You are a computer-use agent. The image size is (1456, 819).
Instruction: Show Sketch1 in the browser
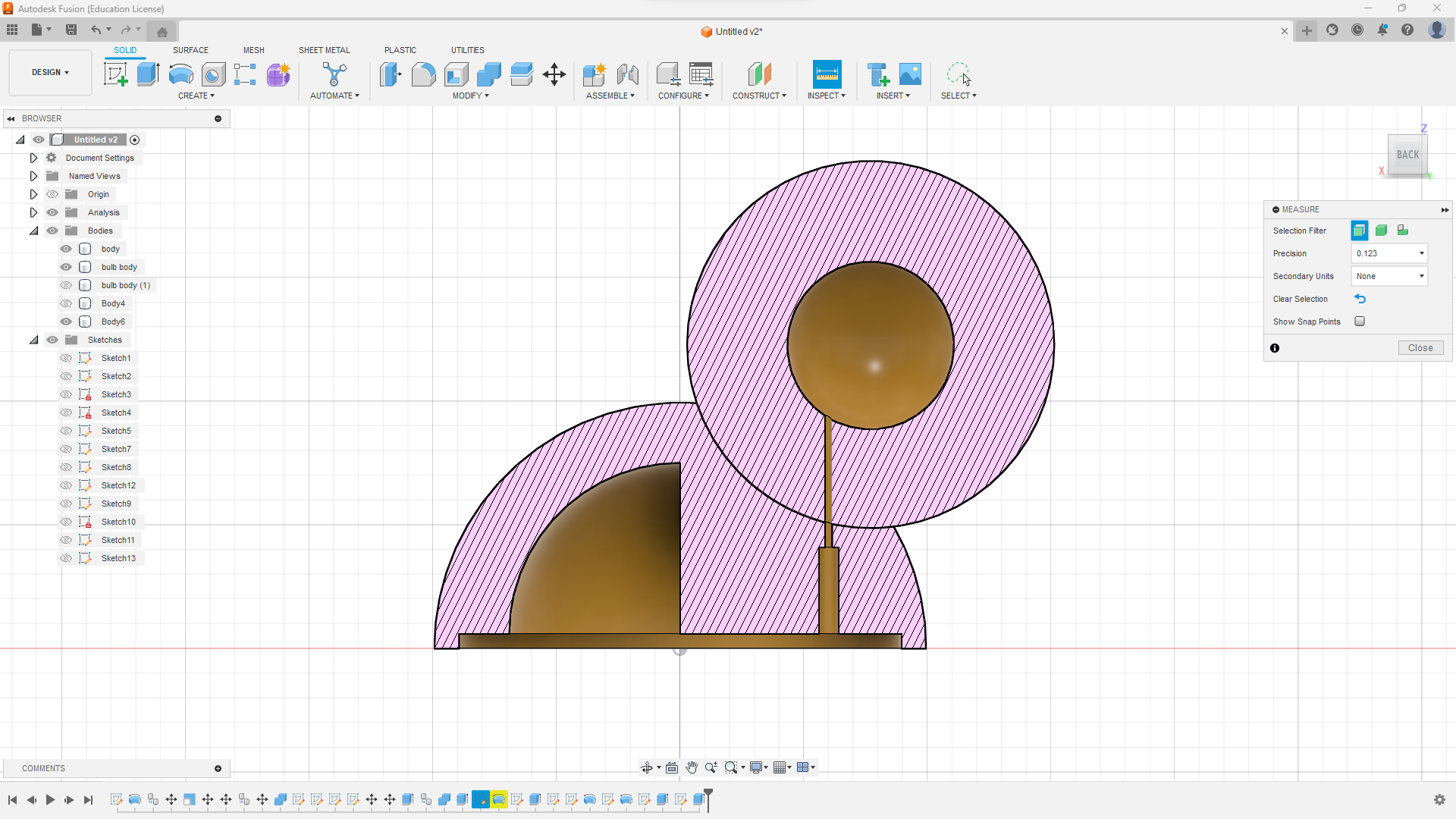pyautogui.click(x=66, y=358)
